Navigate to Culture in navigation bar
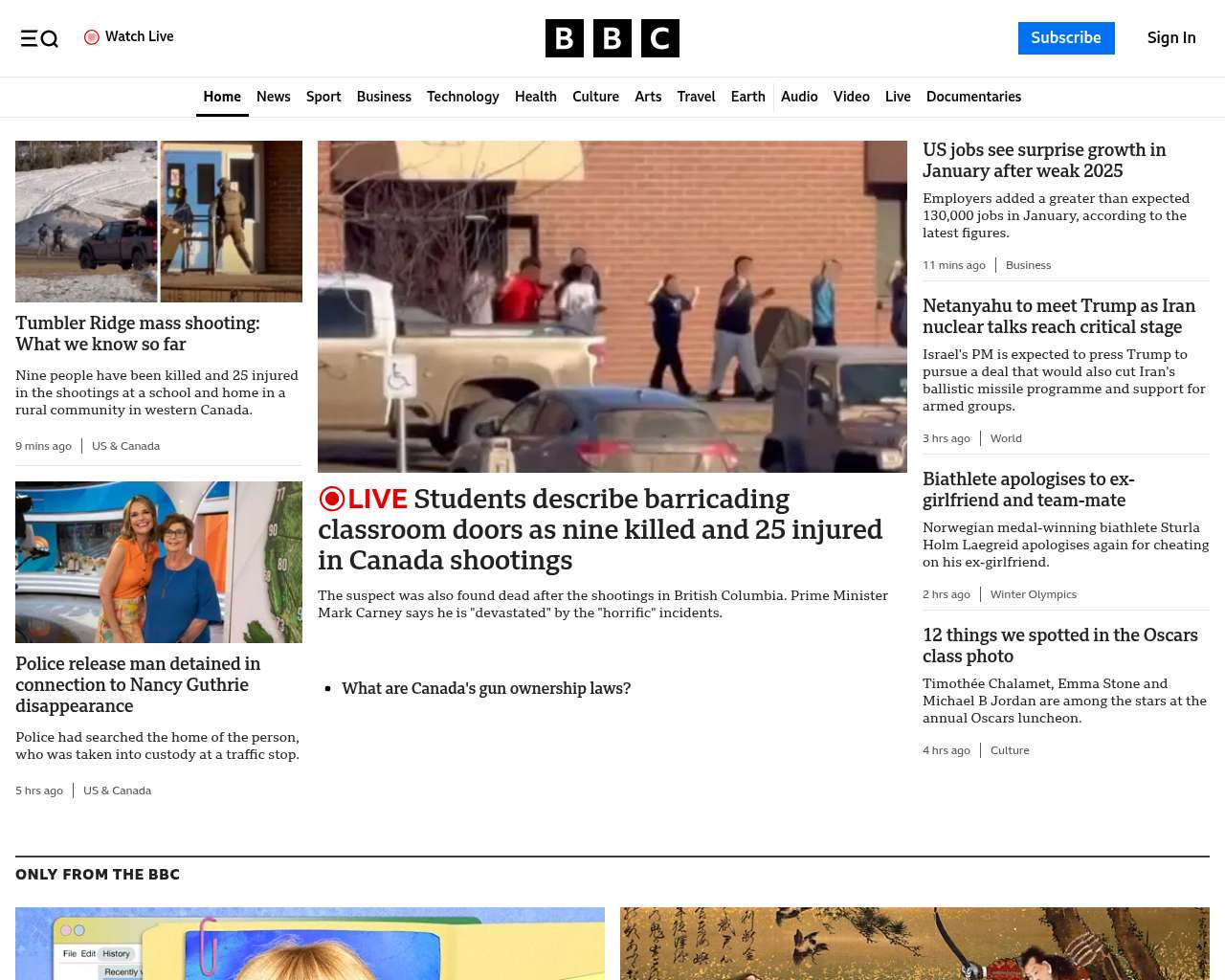The width and height of the screenshot is (1225, 980). (595, 97)
